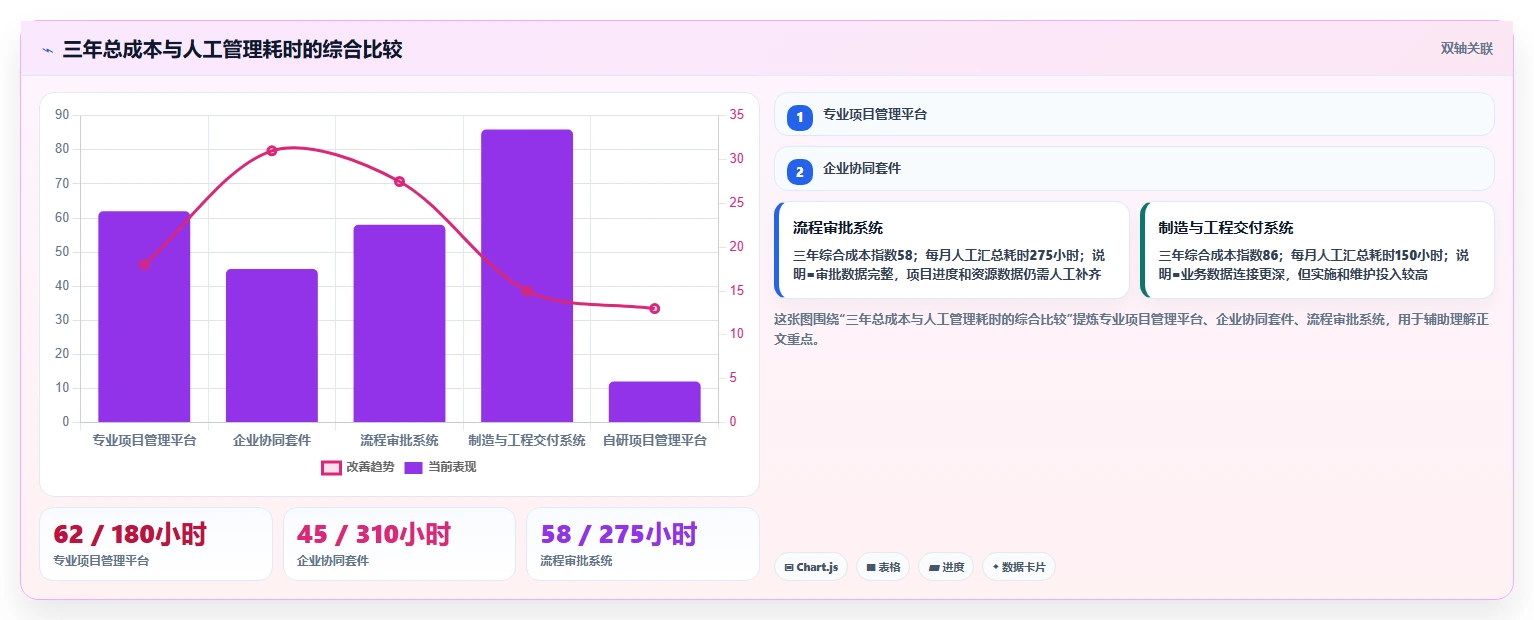Image resolution: width=1534 pixels, height=620 pixels.
Task: Click the 专业项目管理平台 purple bar
Action: (144, 316)
